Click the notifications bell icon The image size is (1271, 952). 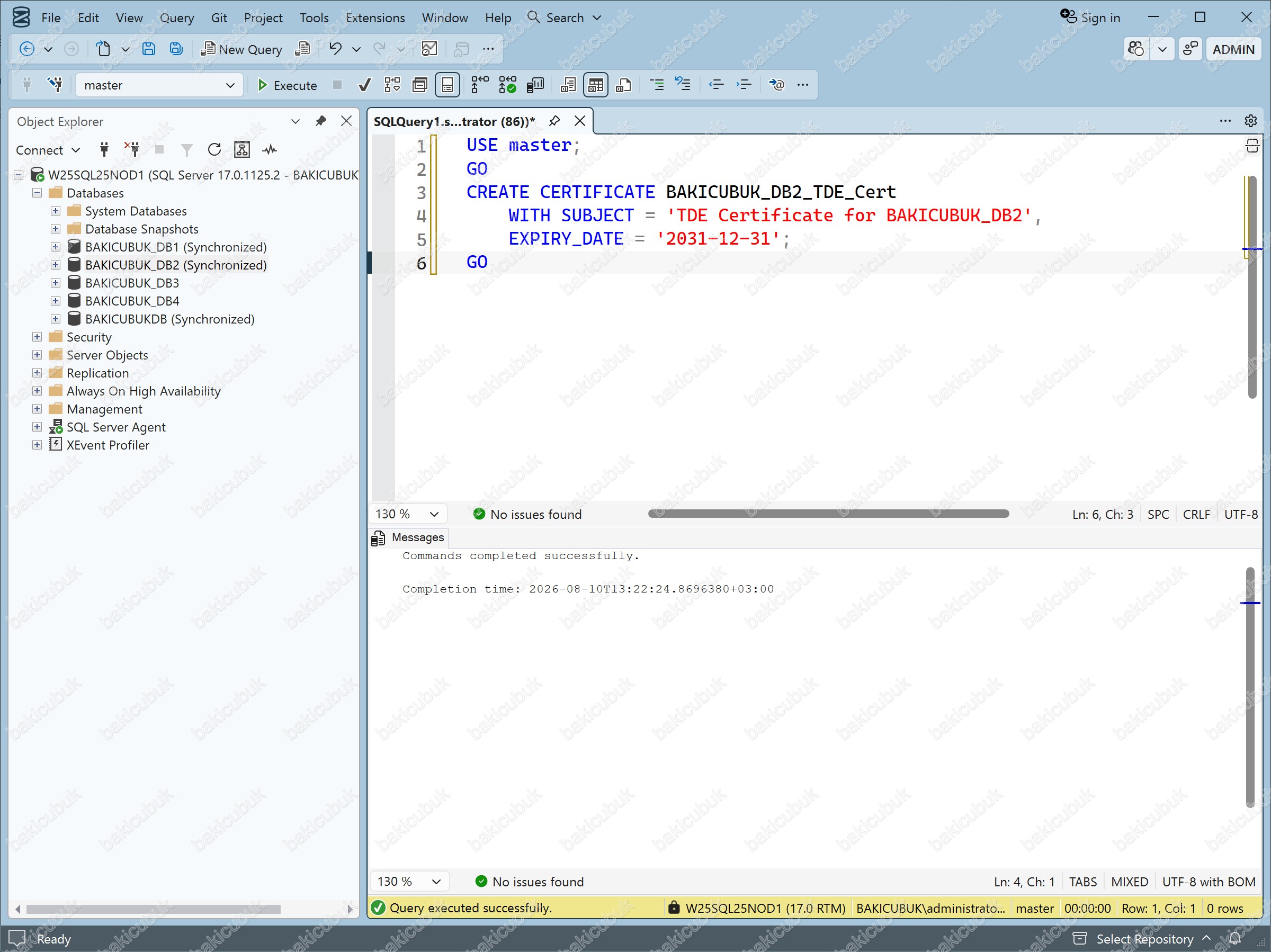(1235, 939)
